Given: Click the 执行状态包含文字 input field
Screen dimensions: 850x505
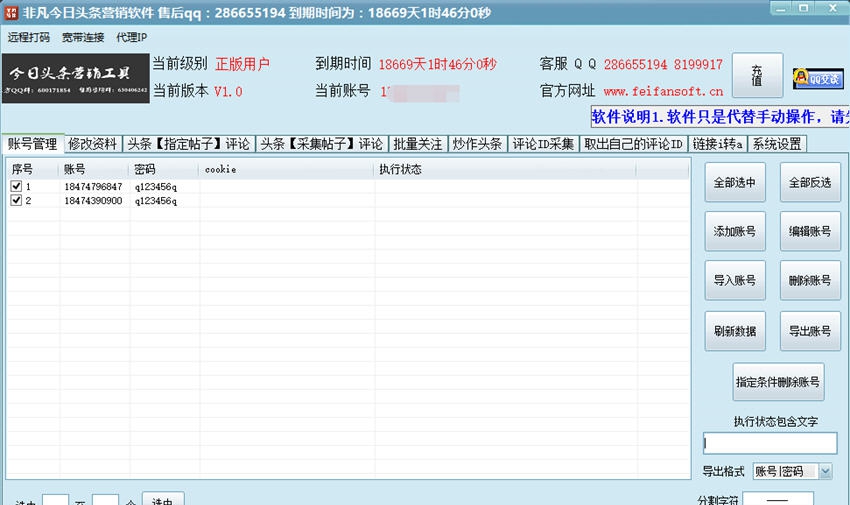Looking at the screenshot, I should [x=770, y=443].
